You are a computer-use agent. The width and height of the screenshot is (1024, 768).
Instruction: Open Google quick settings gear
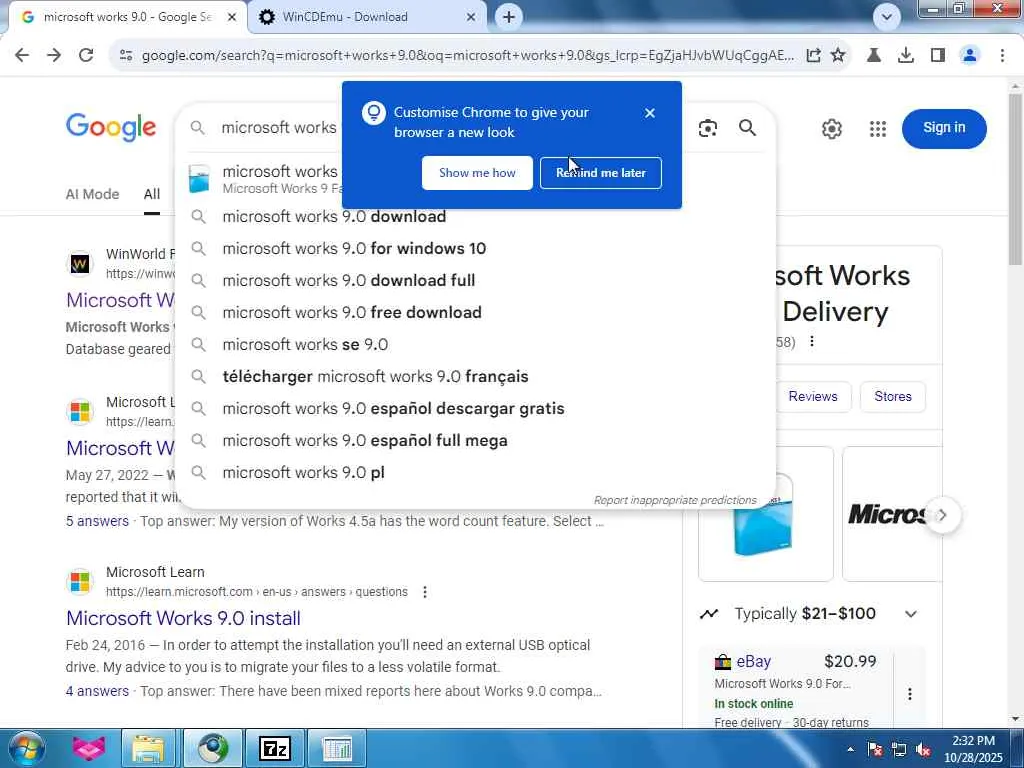point(831,129)
